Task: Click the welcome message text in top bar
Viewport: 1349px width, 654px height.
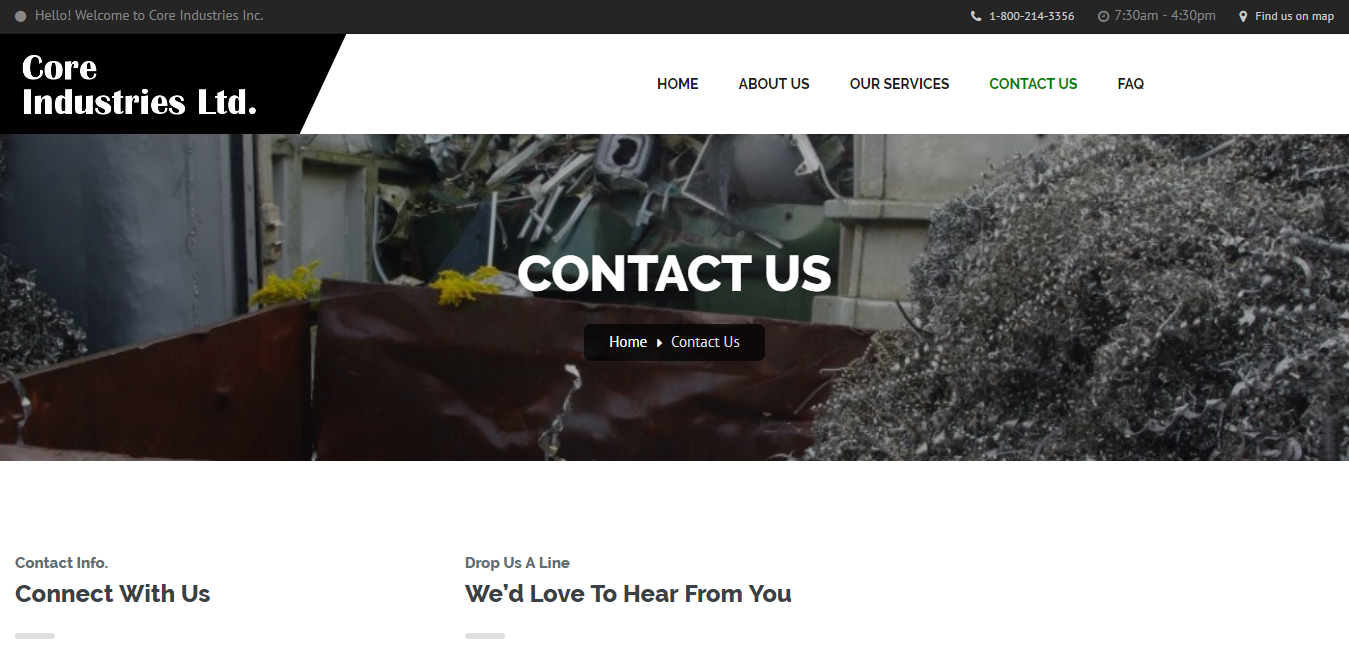Action: click(149, 16)
